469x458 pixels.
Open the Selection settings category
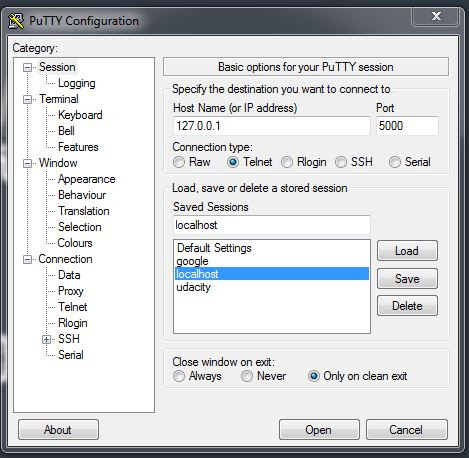[x=80, y=227]
